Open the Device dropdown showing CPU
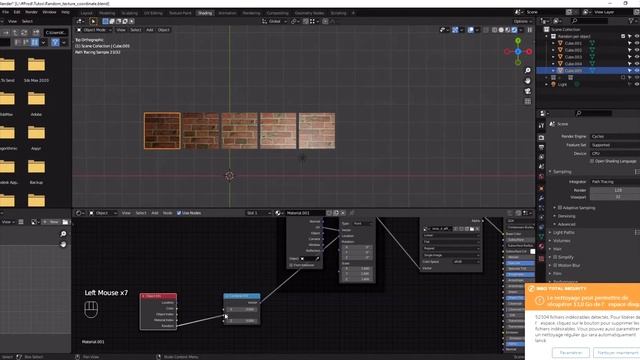This screenshot has height=360, width=640. [615, 153]
